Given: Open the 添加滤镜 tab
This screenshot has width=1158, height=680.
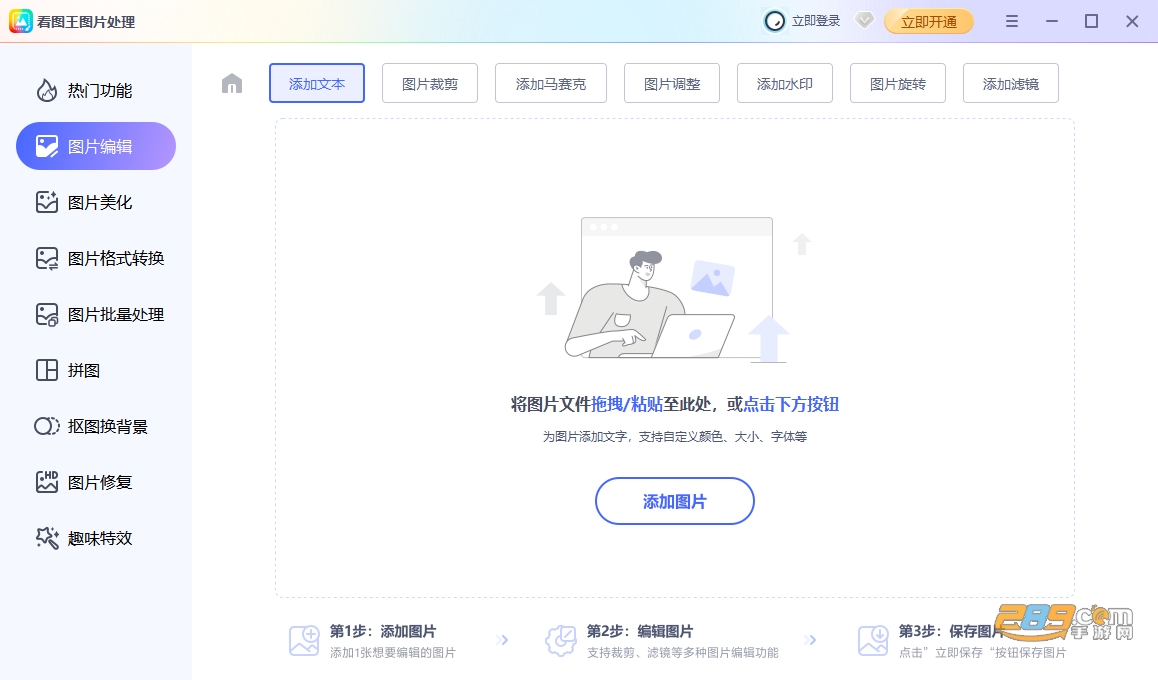Looking at the screenshot, I should coord(1011,83).
